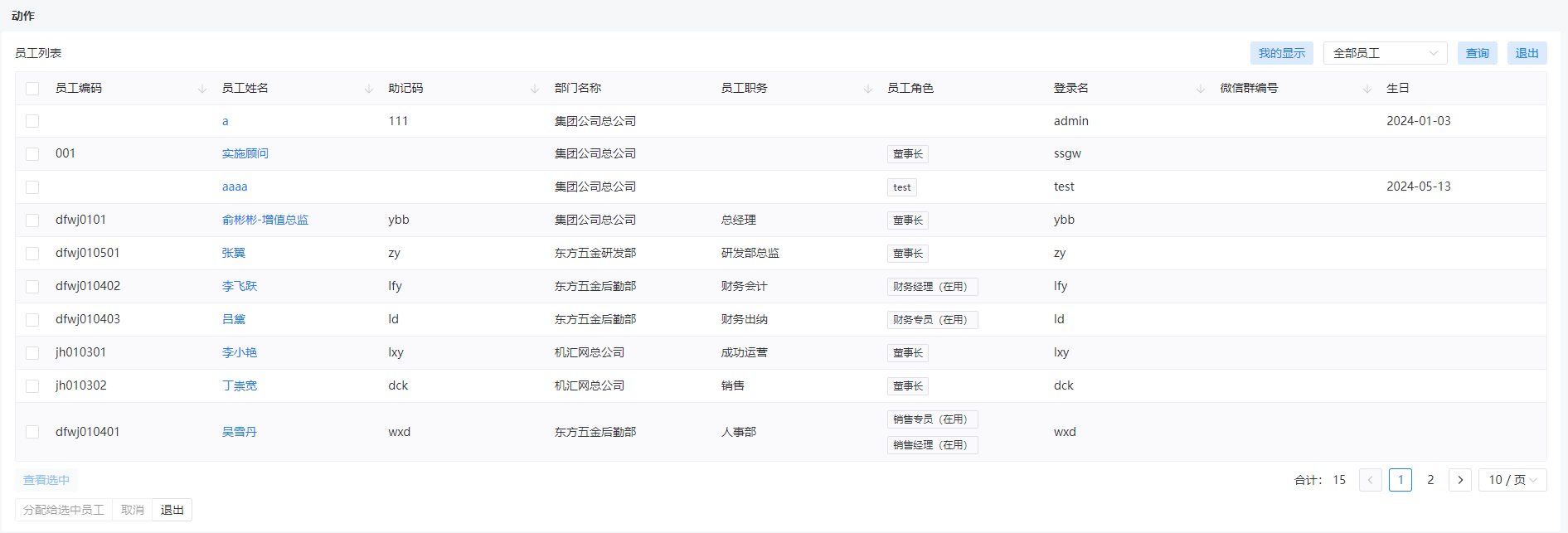Go to page 1
The width and height of the screenshot is (1568, 533).
(1401, 480)
